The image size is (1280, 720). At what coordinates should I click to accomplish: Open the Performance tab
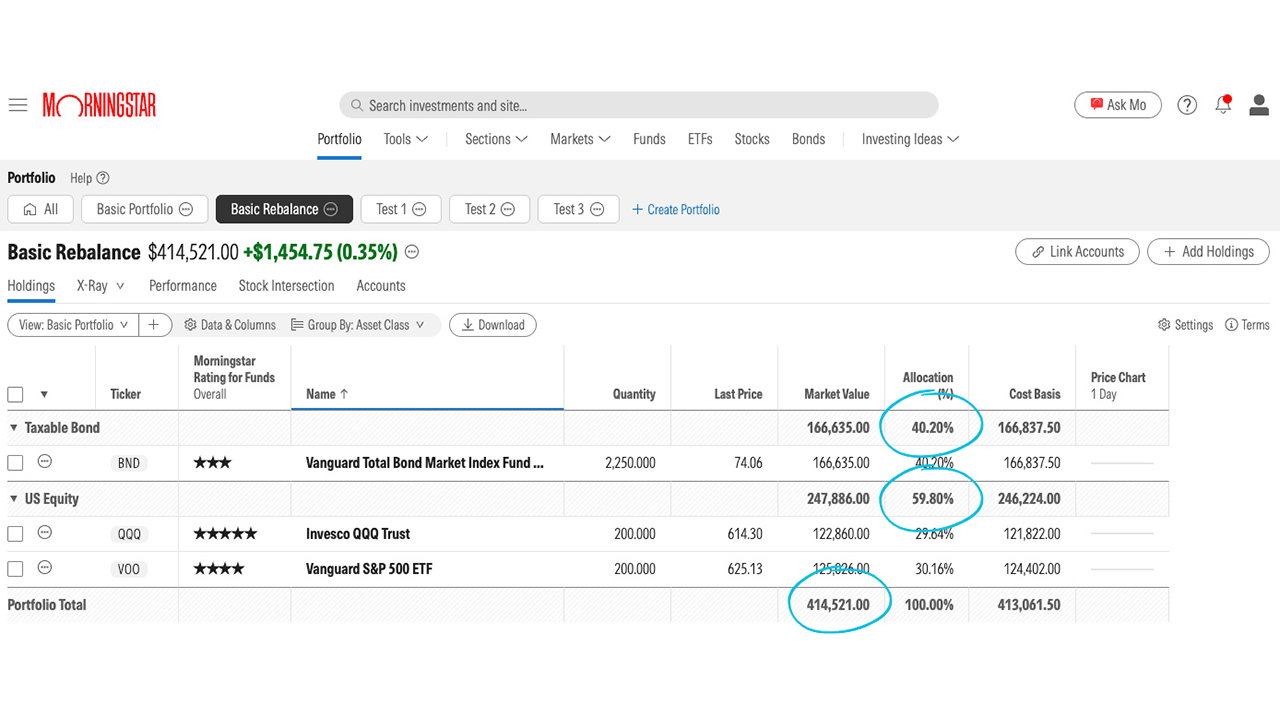tap(182, 285)
